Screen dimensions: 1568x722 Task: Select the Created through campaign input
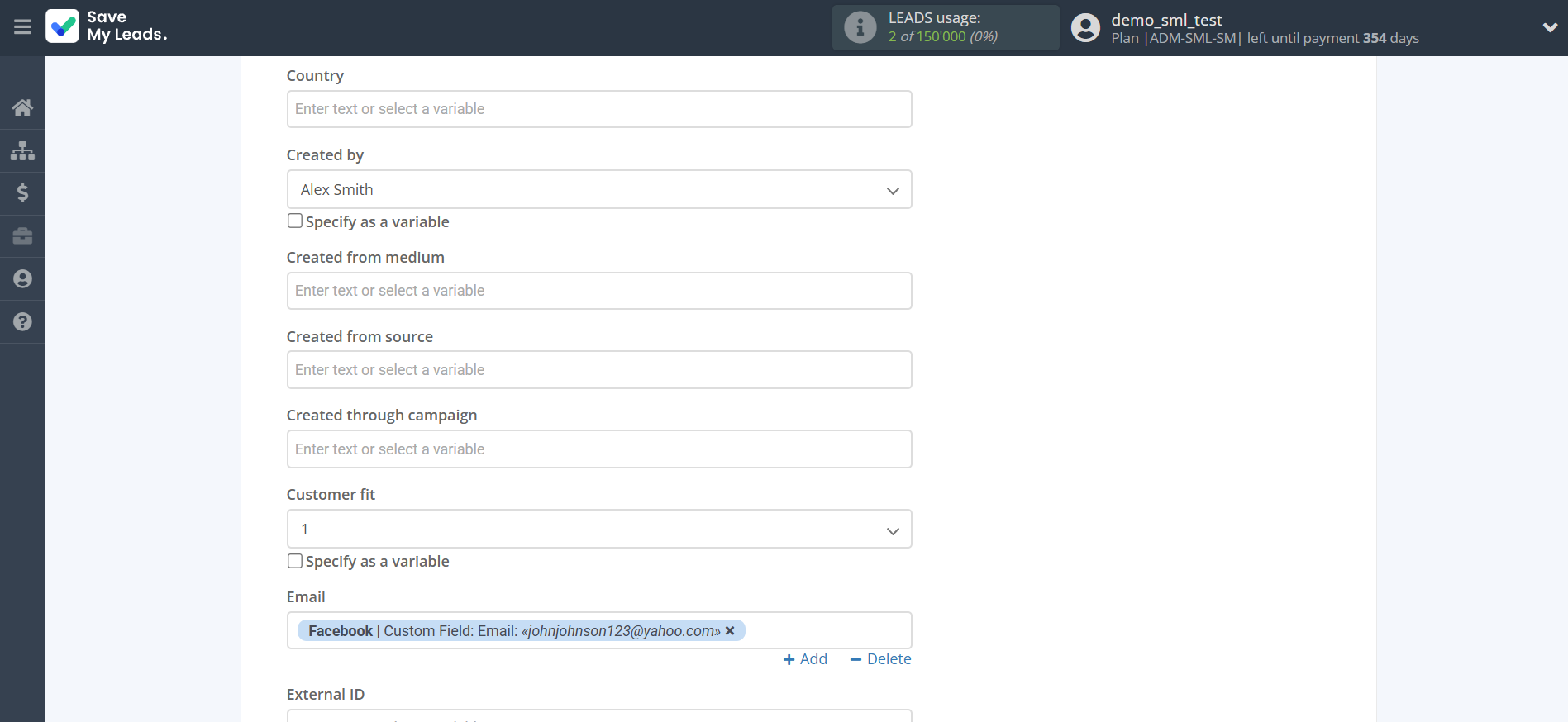598,449
